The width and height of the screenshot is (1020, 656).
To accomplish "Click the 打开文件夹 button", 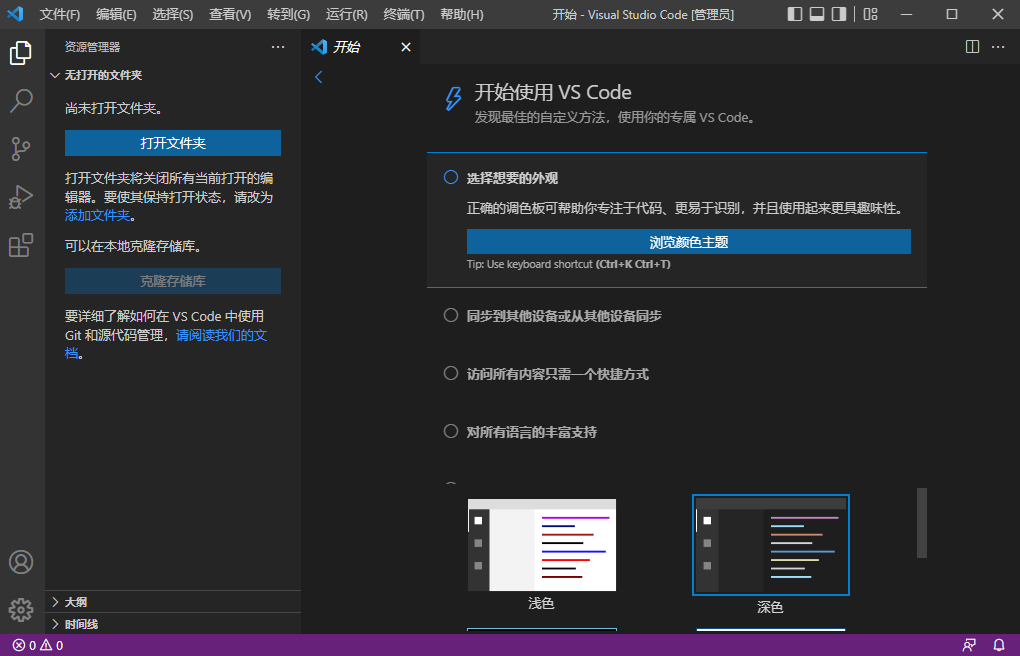I will [x=173, y=143].
